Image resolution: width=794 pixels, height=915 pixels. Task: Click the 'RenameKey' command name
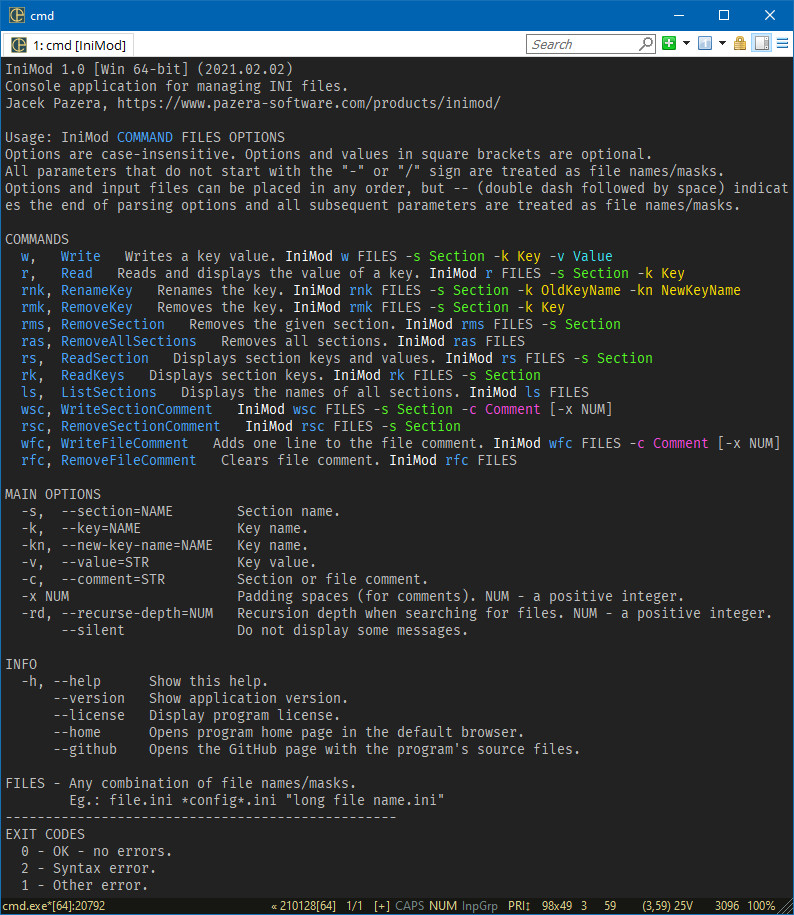click(x=97, y=290)
